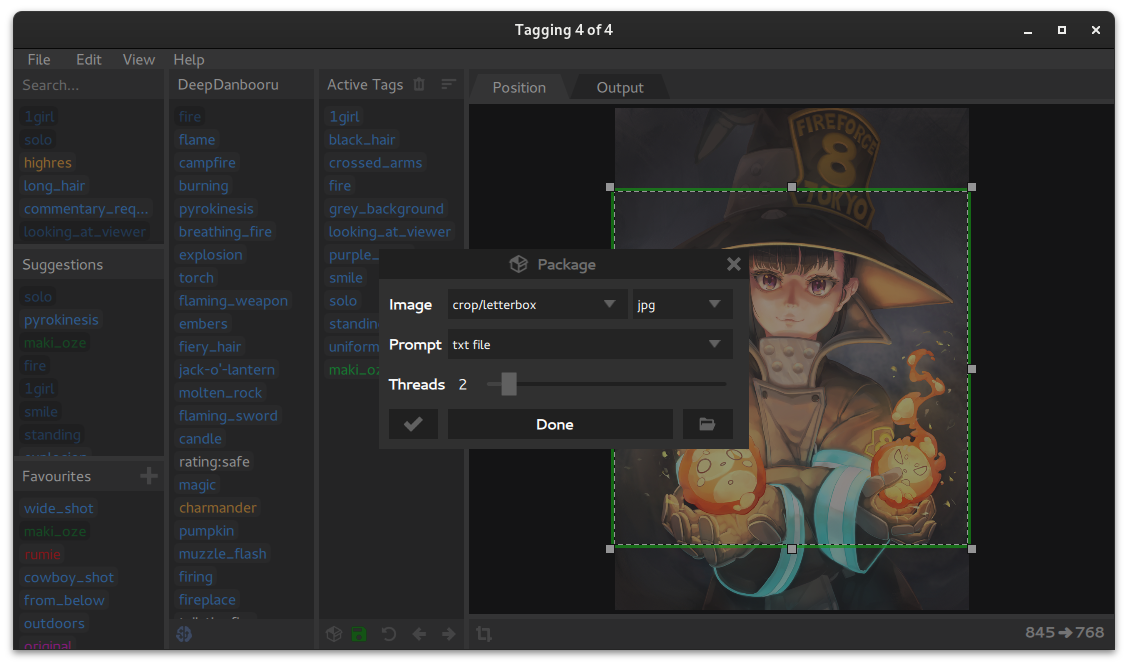Viewport: 1128px width, 666px height.
Task: Open the package box icon below Active Tags
Action: [x=334, y=634]
